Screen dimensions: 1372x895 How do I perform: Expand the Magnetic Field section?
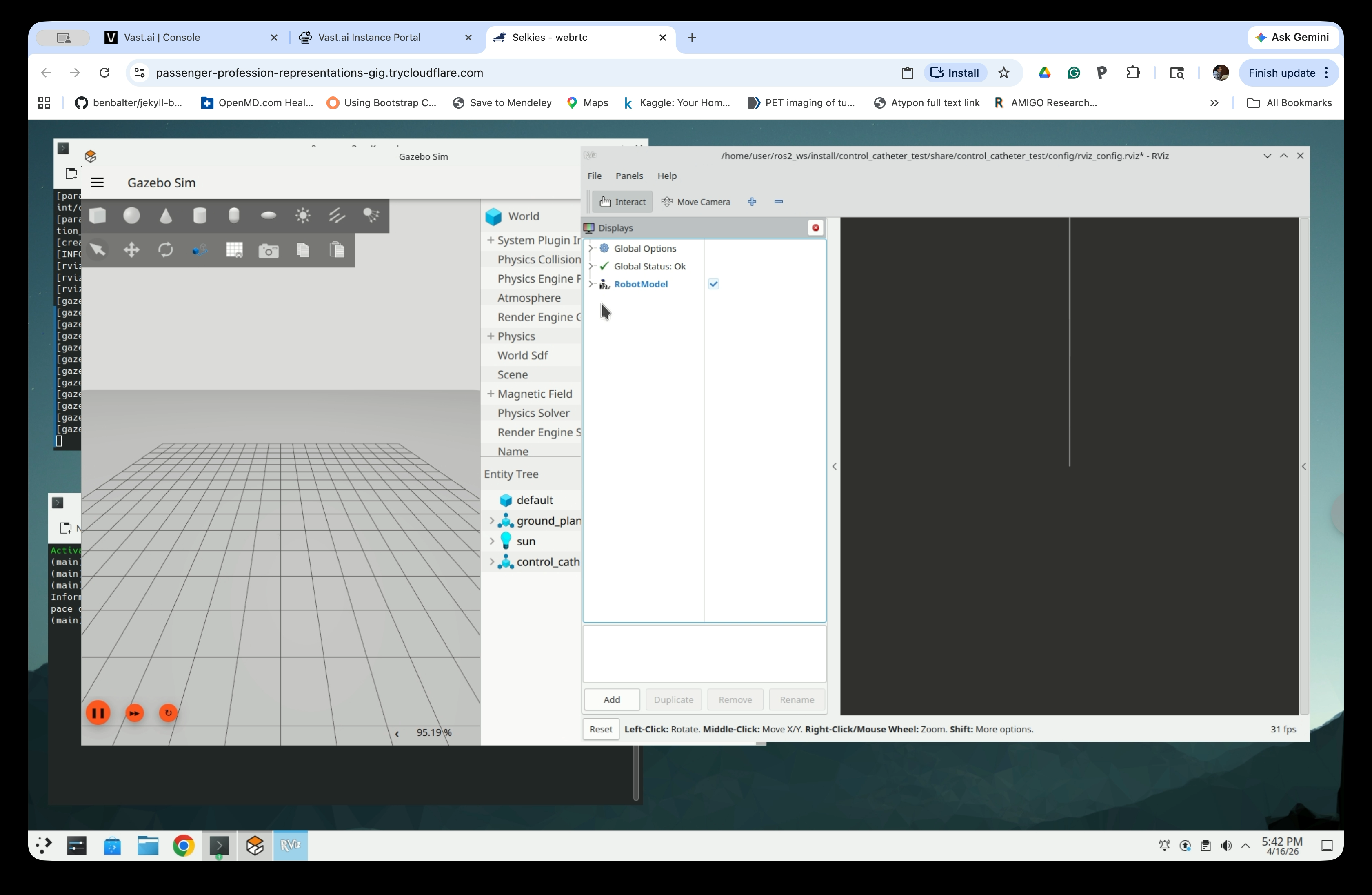tap(490, 393)
